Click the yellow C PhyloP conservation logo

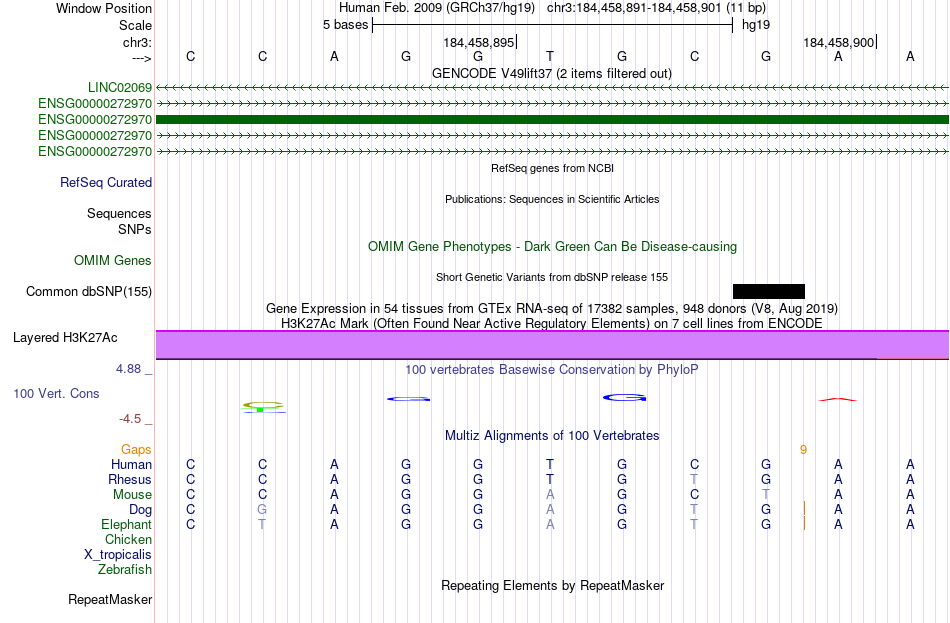click(263, 405)
